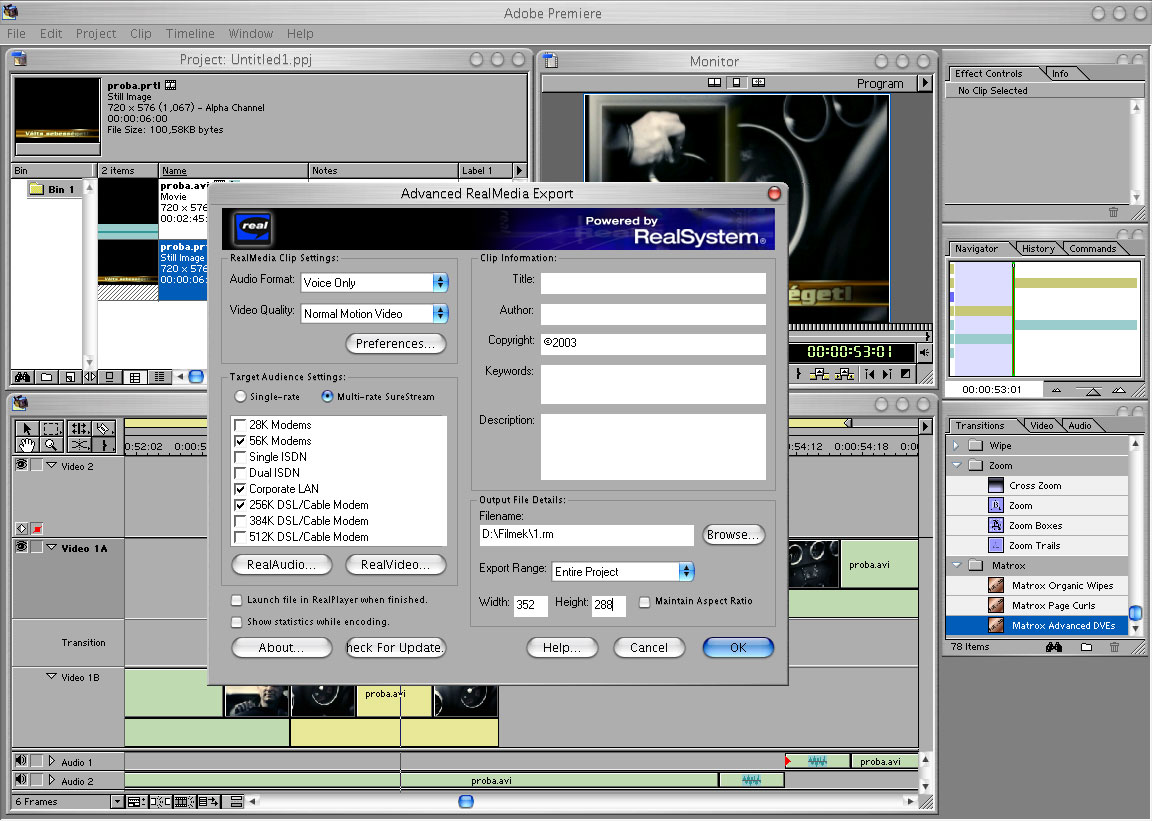Click the Transitions palette scrollbar thumb
Viewport: 1152px width, 821px height.
click(x=1136, y=612)
